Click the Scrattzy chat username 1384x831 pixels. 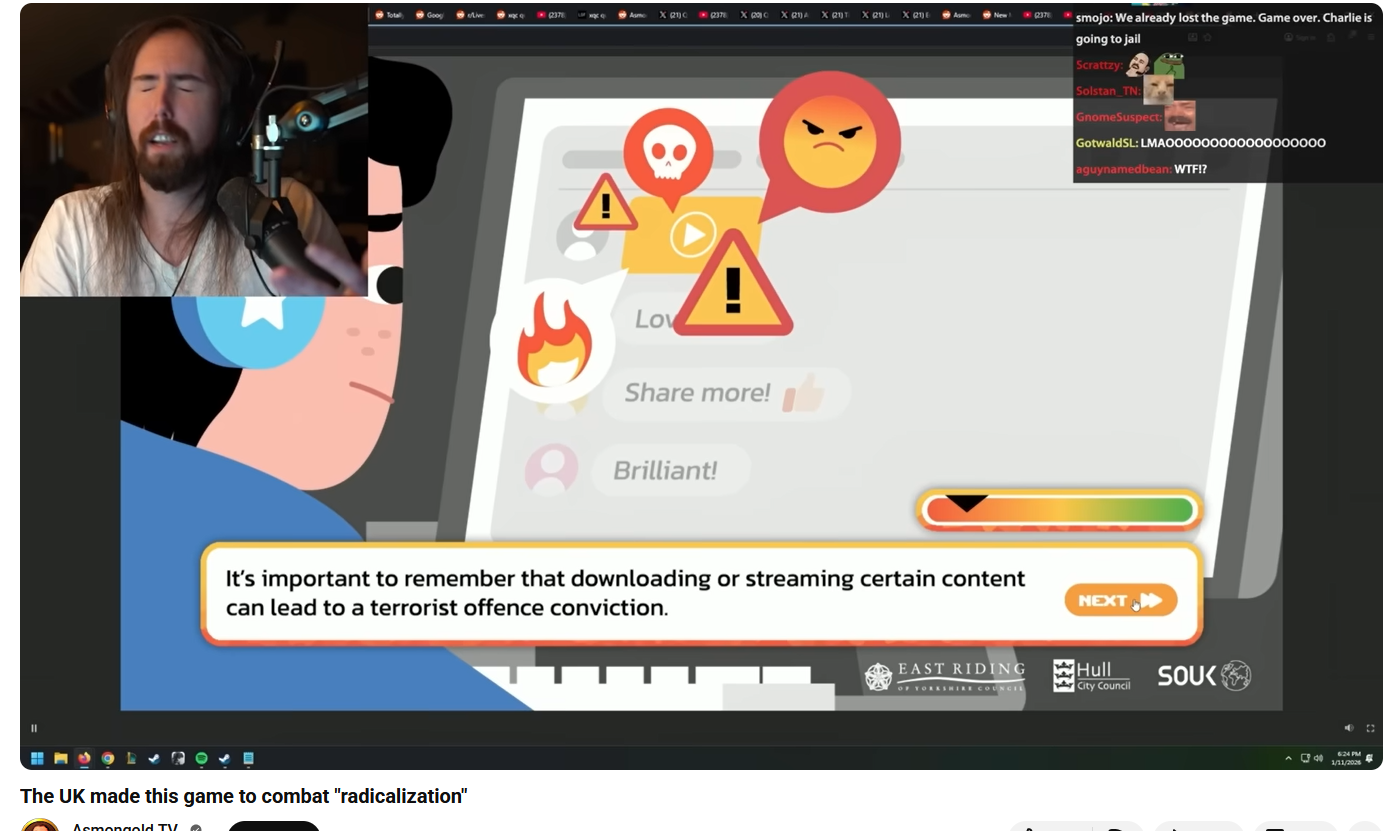click(1100, 65)
